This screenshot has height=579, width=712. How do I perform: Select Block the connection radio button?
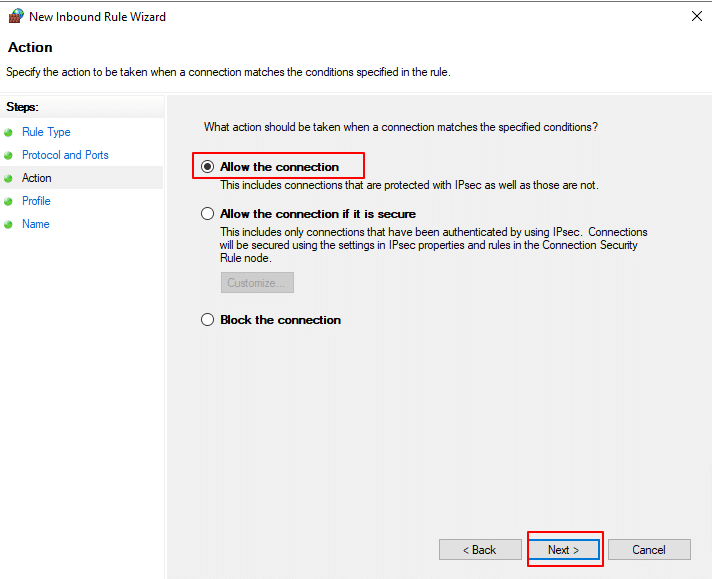[208, 320]
